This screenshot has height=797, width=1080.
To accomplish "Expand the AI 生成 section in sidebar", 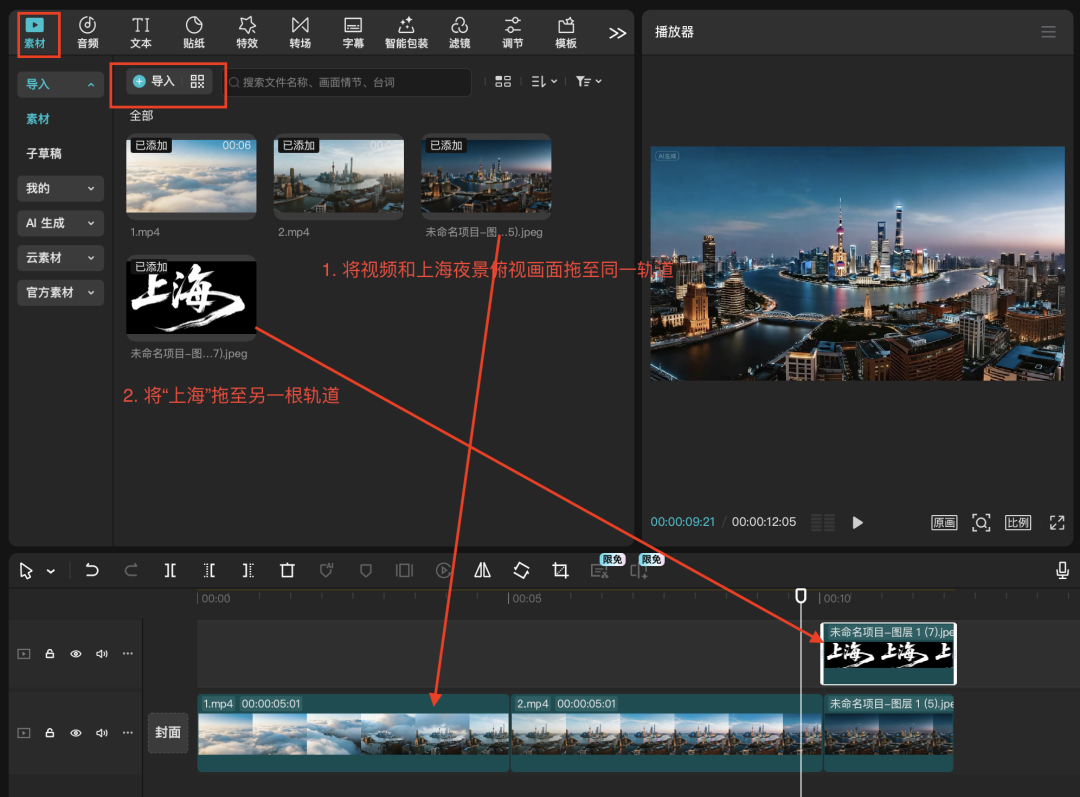I will click(x=61, y=223).
